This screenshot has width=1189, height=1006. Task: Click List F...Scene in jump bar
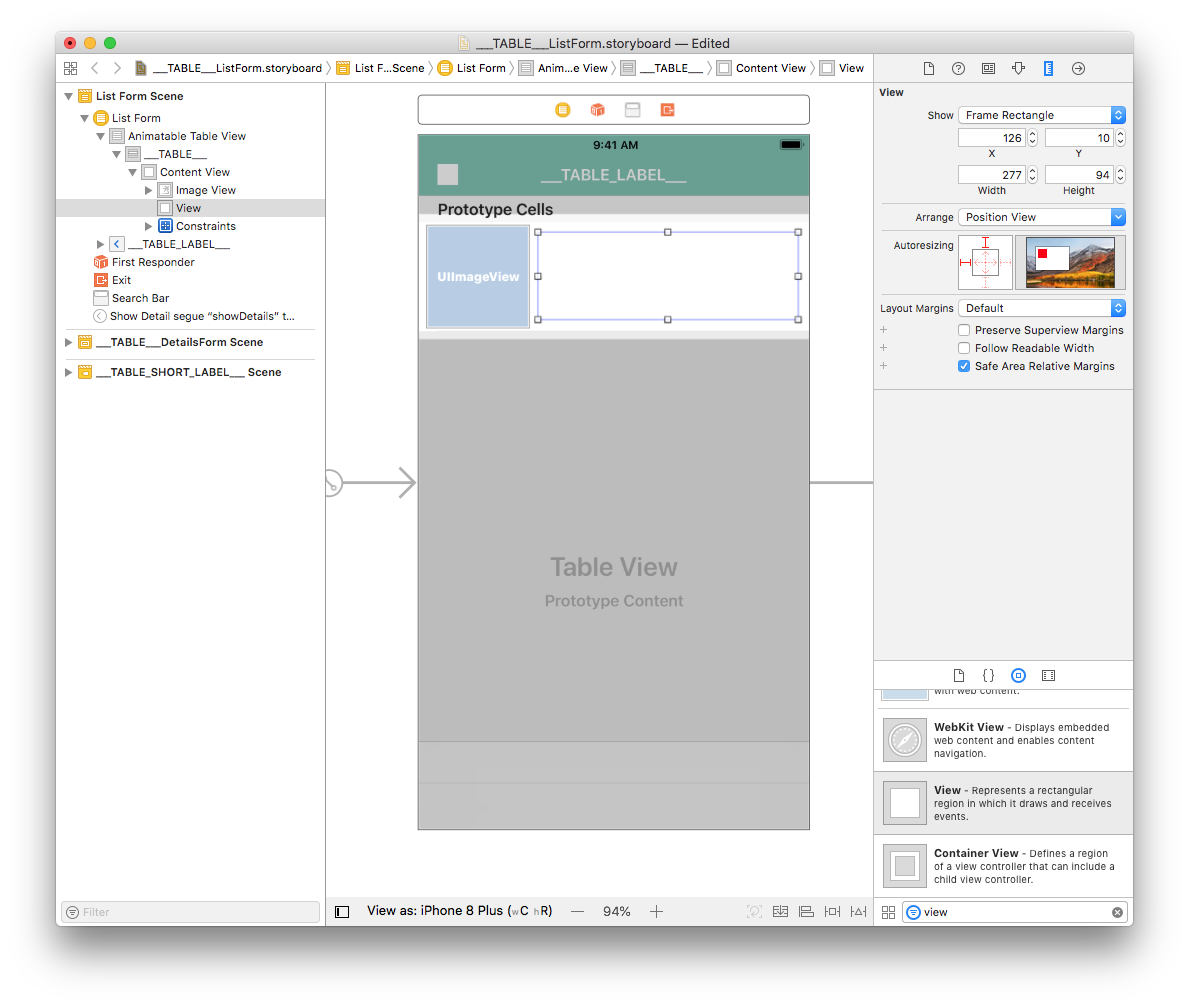tap(381, 68)
